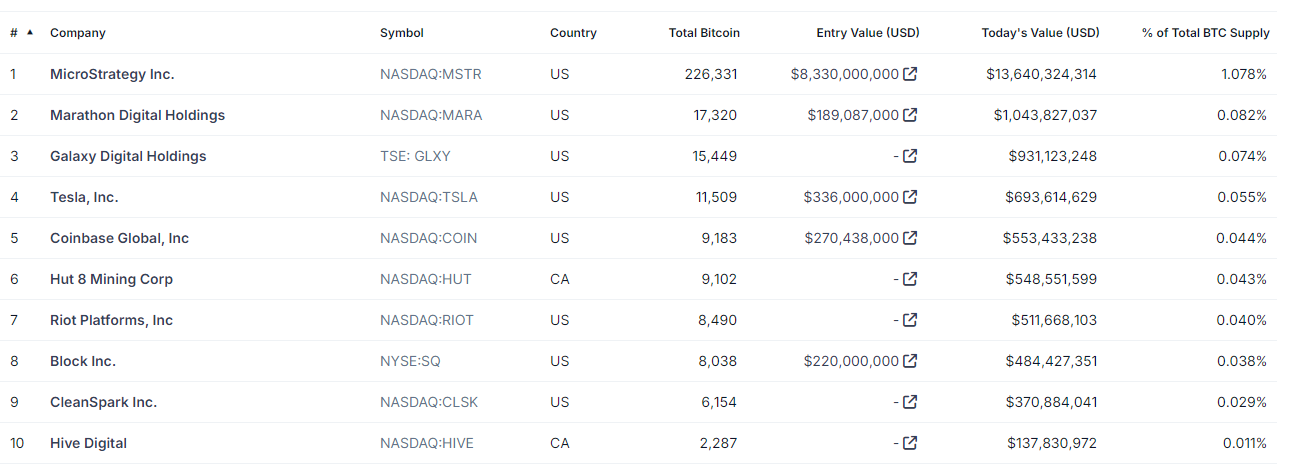Viewport: 1291px width, 467px height.
Task: Open Tesla entry value external link icon
Action: click(x=910, y=197)
